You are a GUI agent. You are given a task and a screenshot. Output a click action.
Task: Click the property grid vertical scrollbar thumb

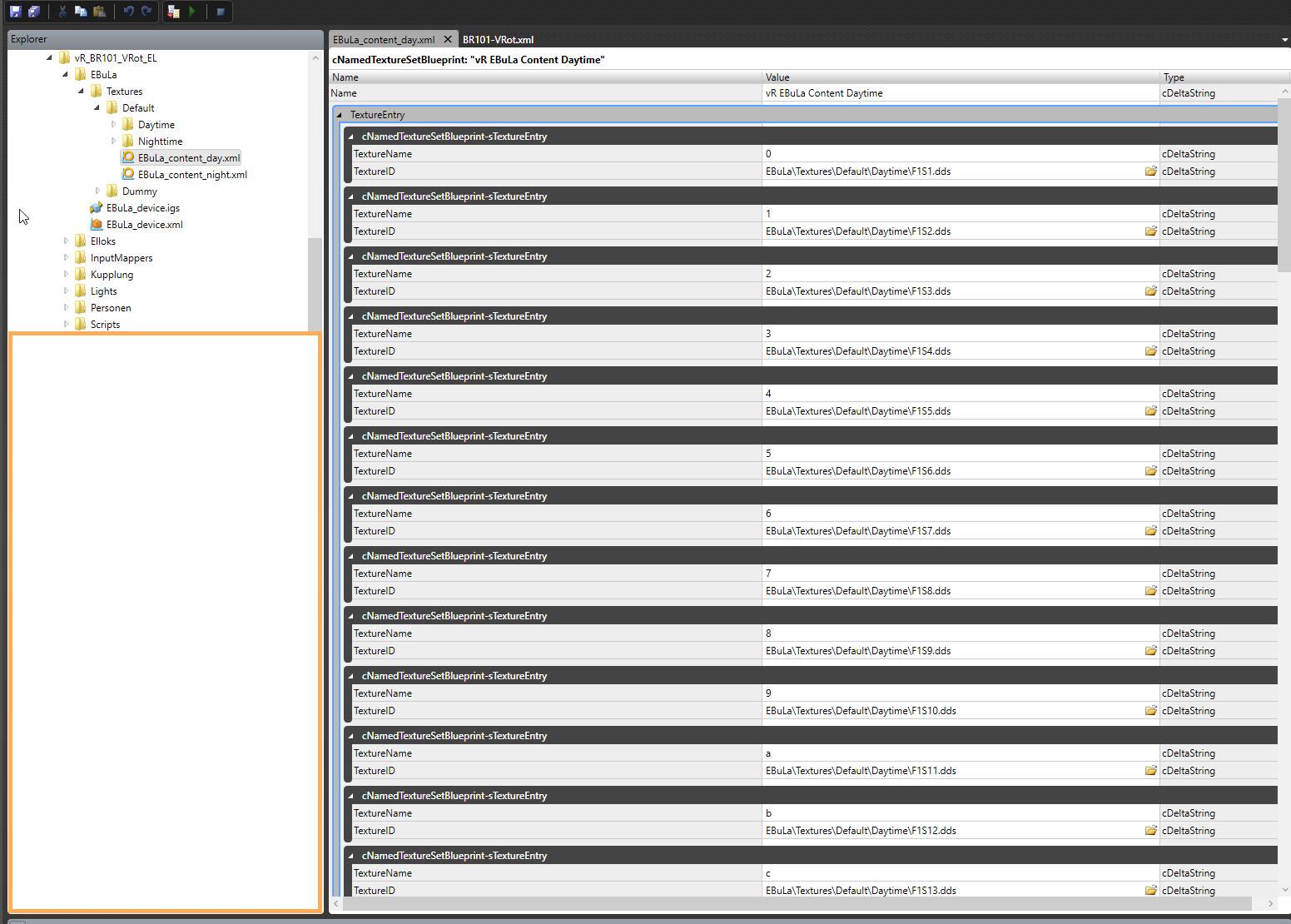click(1284, 185)
